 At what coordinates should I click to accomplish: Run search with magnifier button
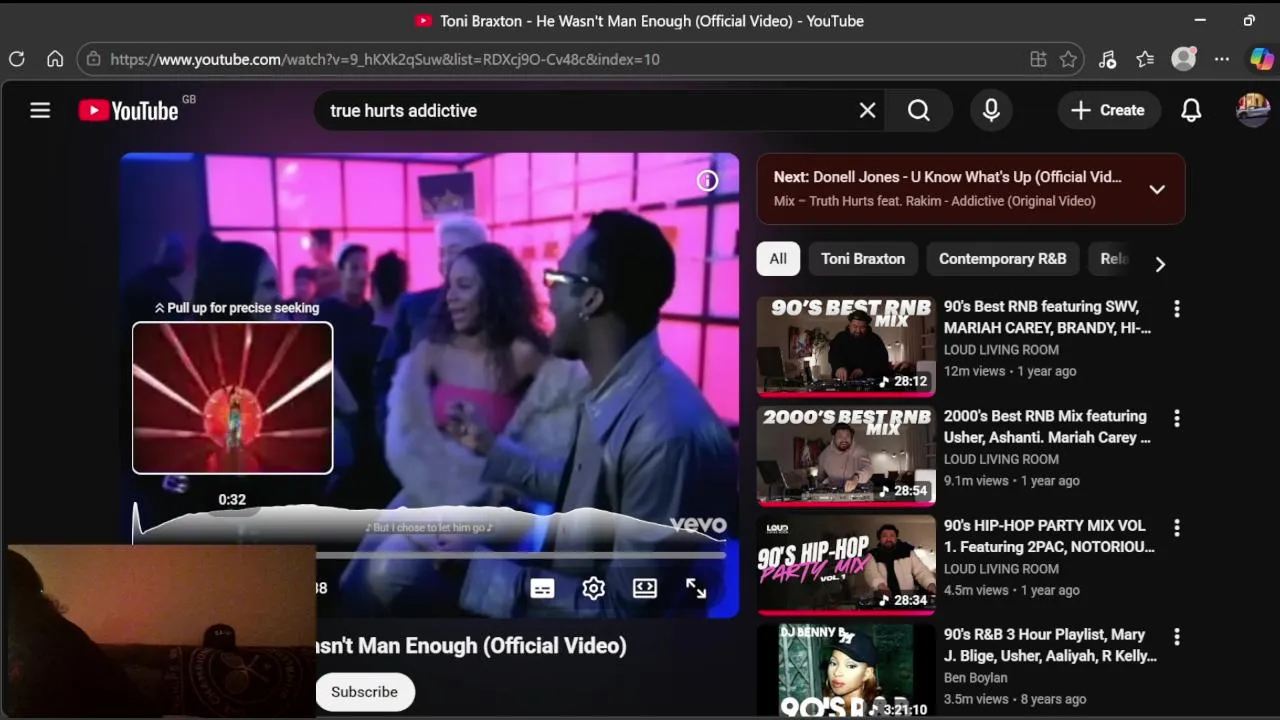point(919,111)
